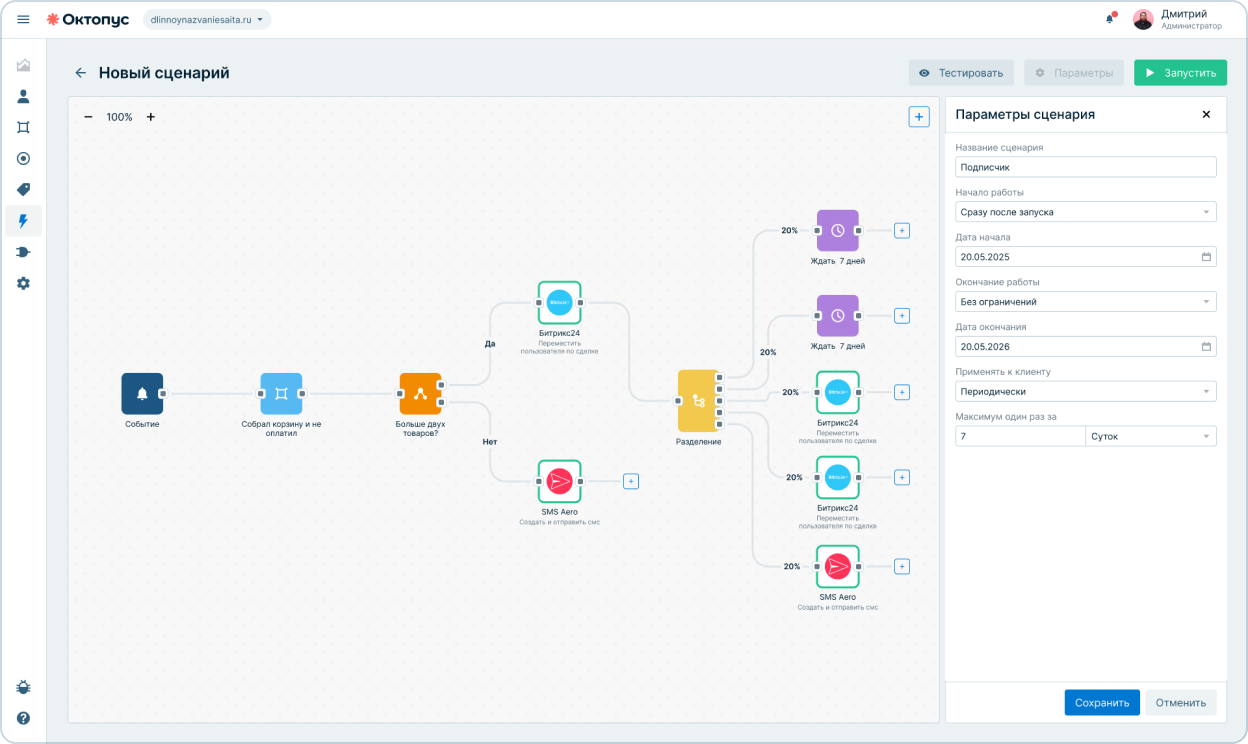Open the users section in sidebar
This screenshot has width=1248, height=744.
coord(23,97)
